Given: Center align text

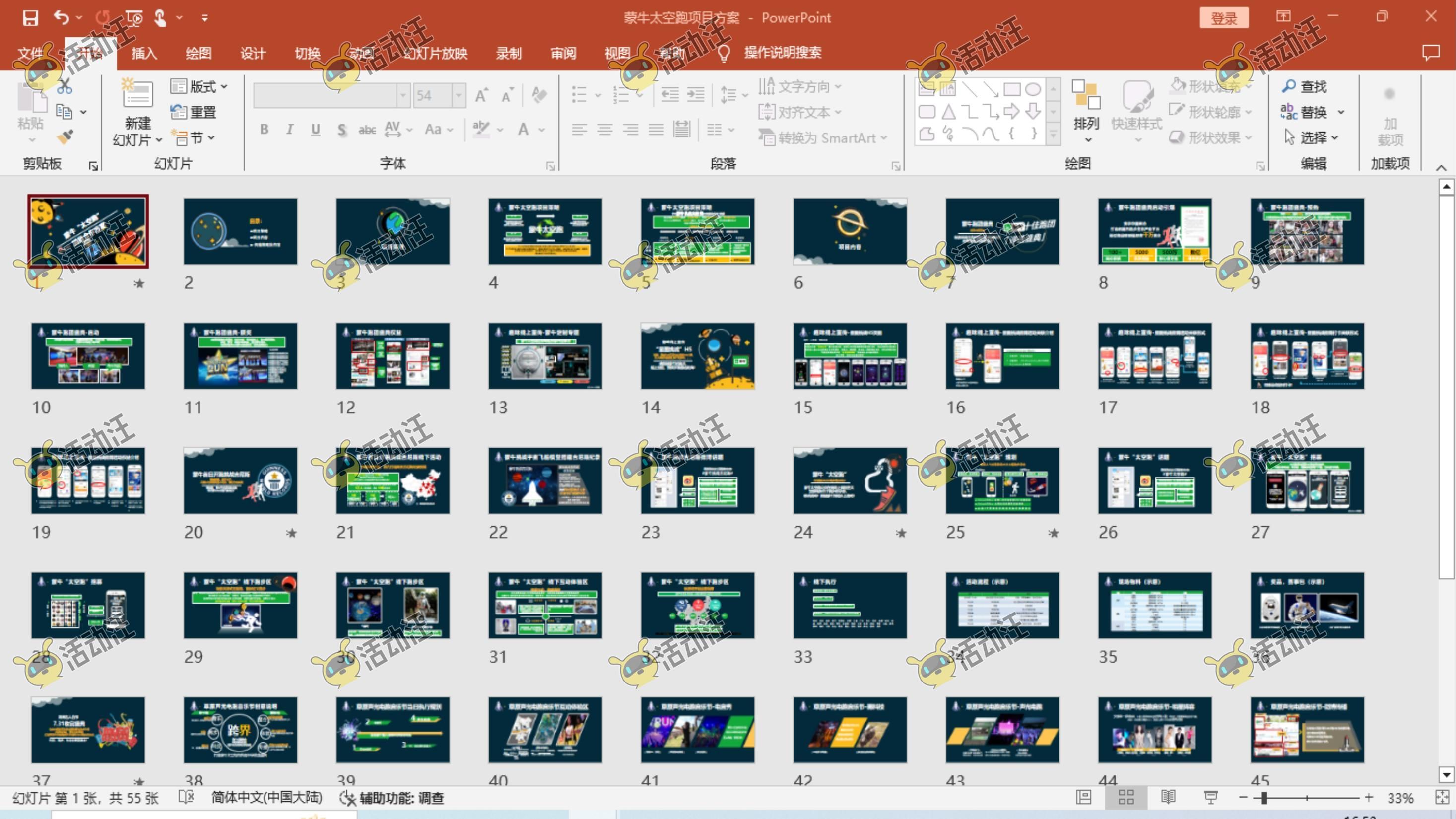Looking at the screenshot, I should pyautogui.click(x=605, y=130).
